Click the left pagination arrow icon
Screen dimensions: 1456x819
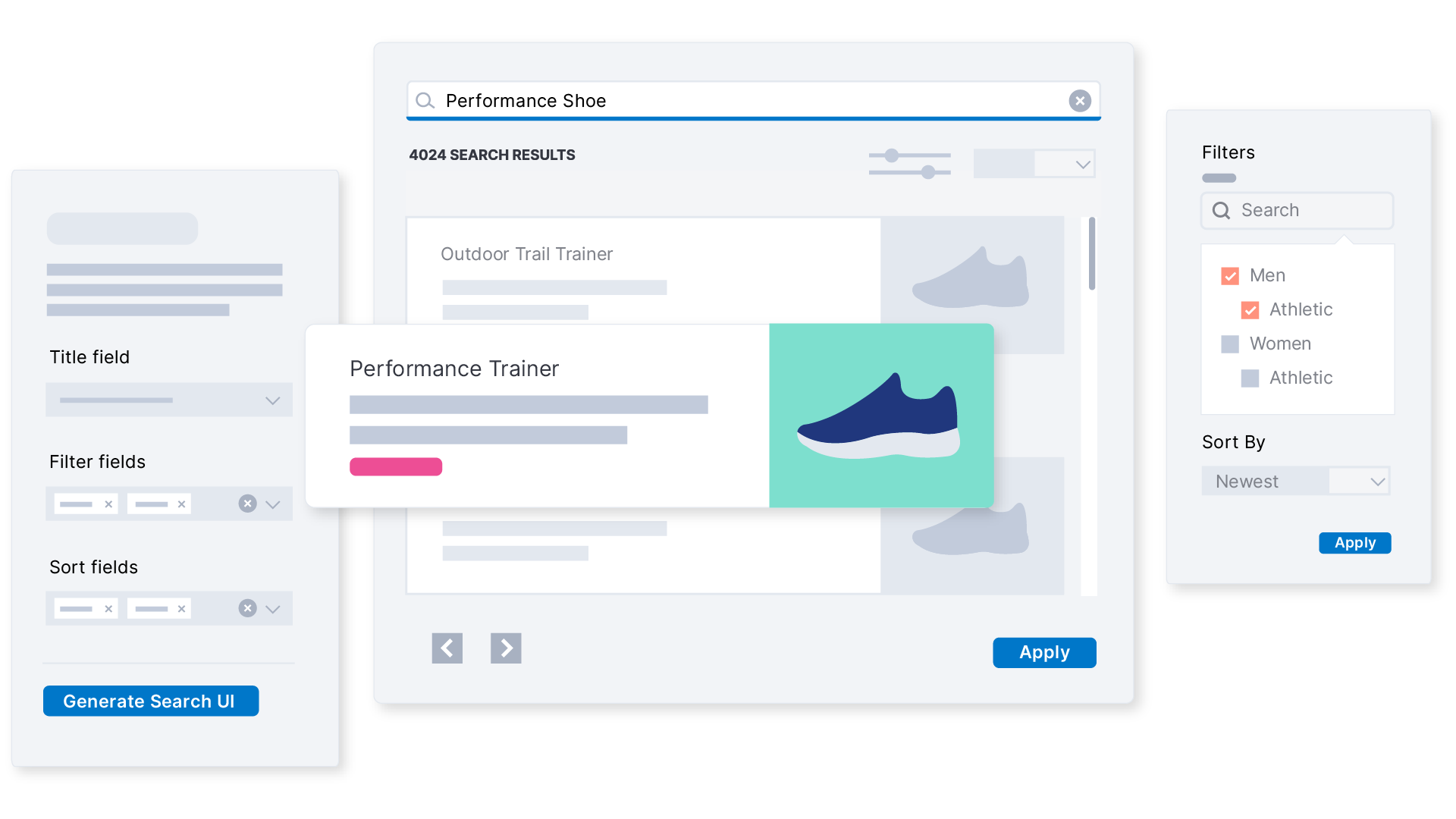448,648
